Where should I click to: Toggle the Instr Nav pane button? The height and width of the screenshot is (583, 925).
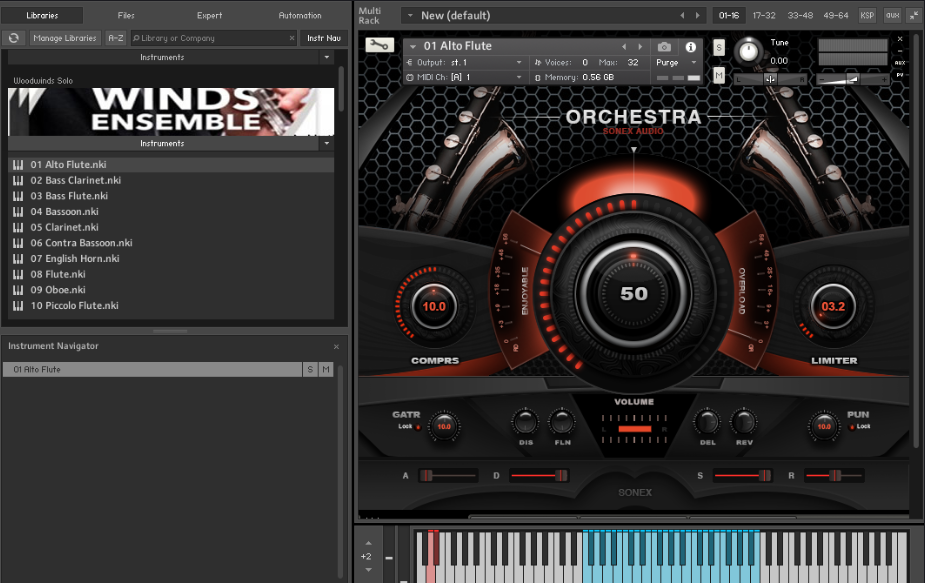click(x=324, y=38)
